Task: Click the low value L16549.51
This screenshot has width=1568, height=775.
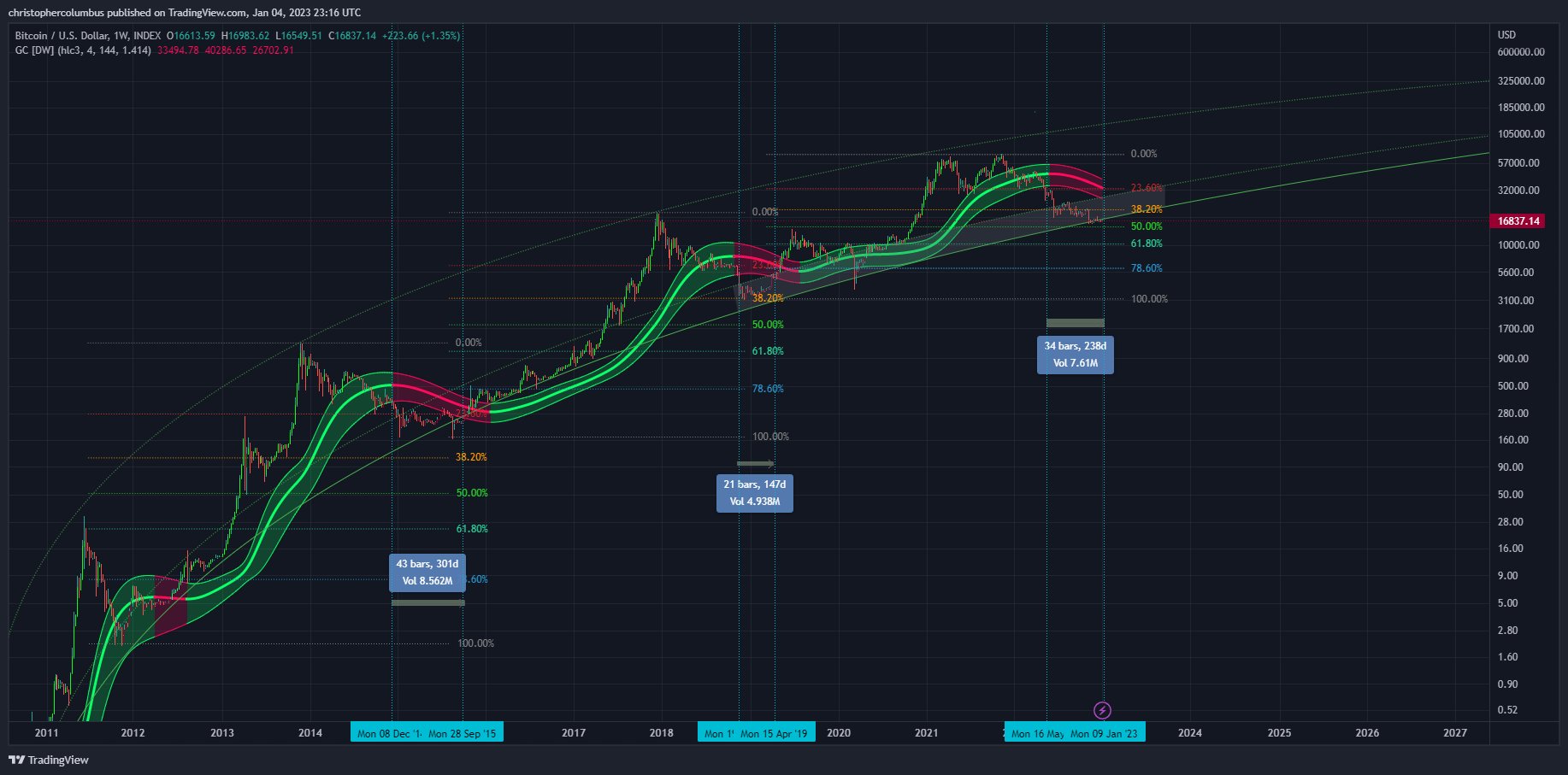Action: point(298,36)
